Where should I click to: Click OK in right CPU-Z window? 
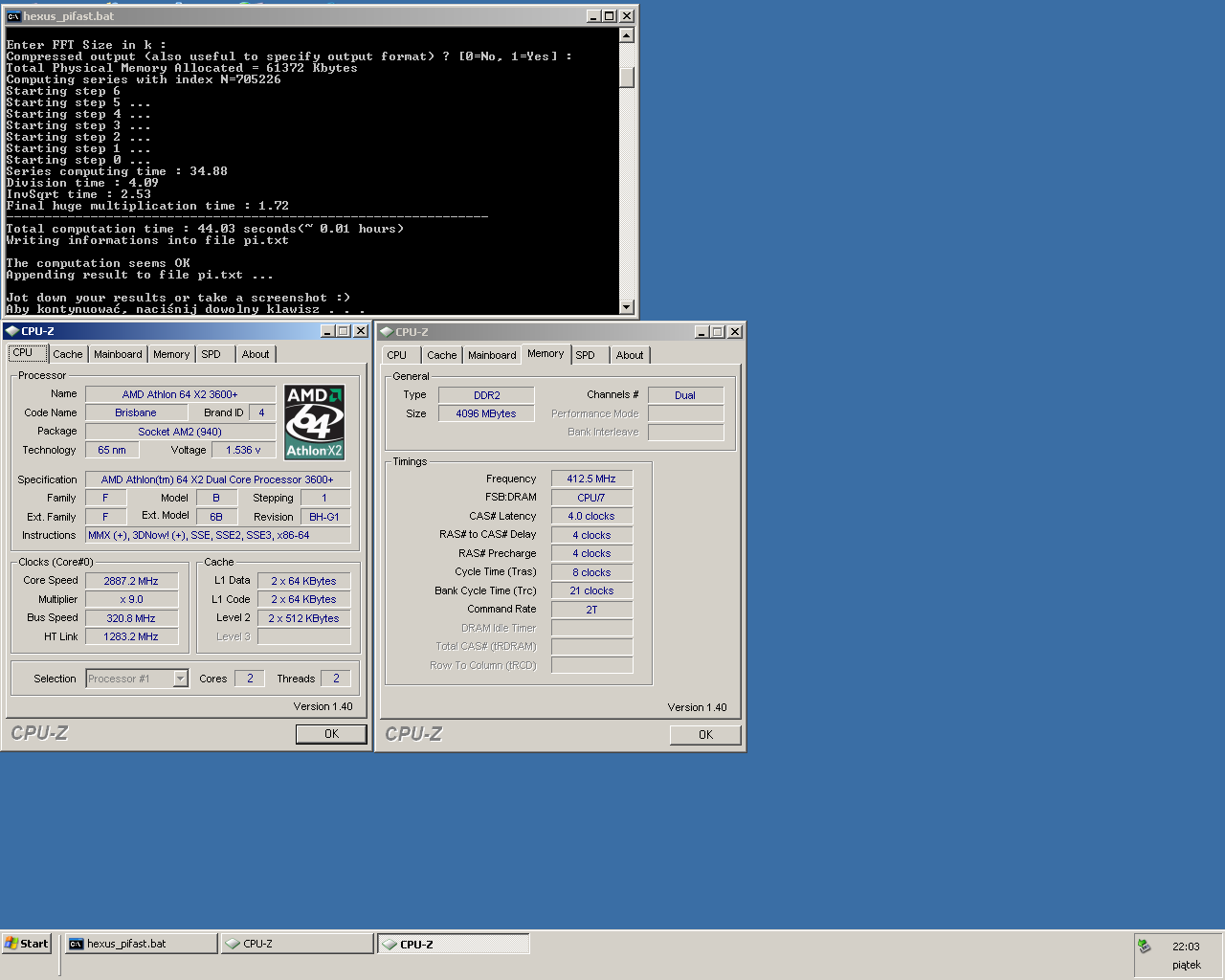pos(705,735)
